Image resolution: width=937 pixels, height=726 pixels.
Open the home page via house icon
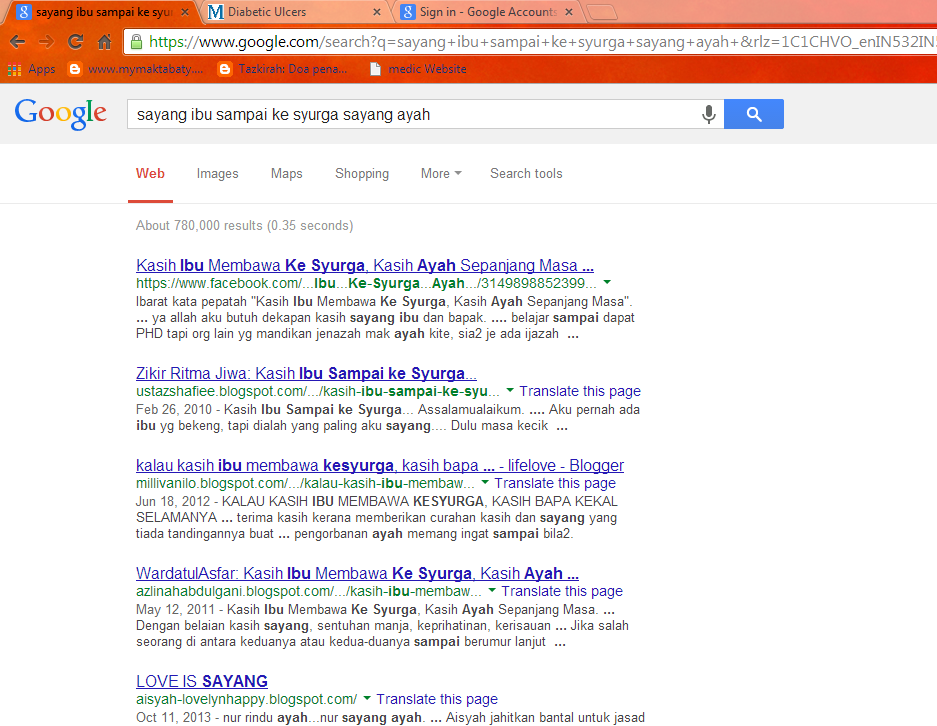click(x=105, y=42)
